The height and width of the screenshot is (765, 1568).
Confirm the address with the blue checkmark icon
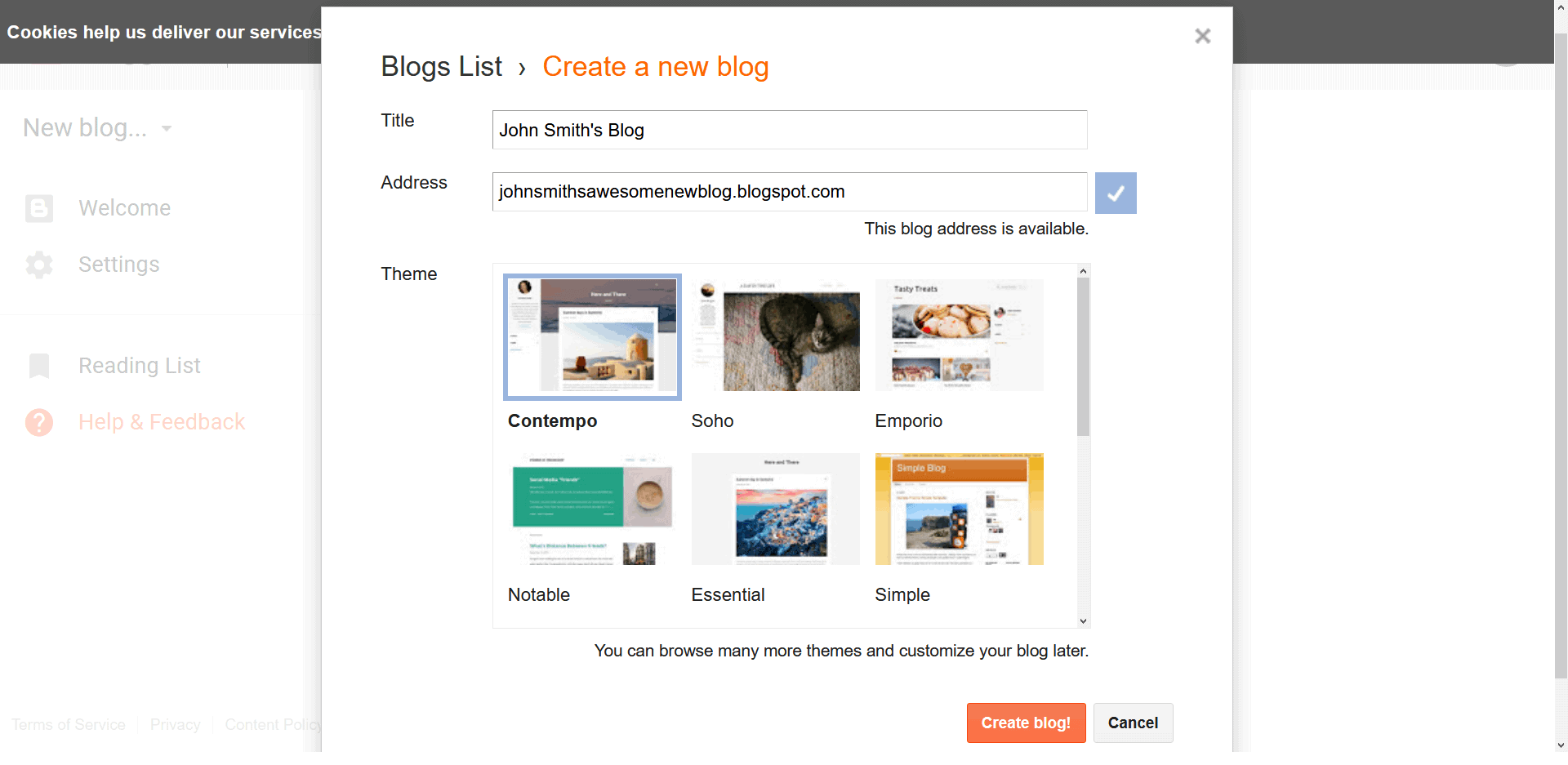click(1116, 193)
